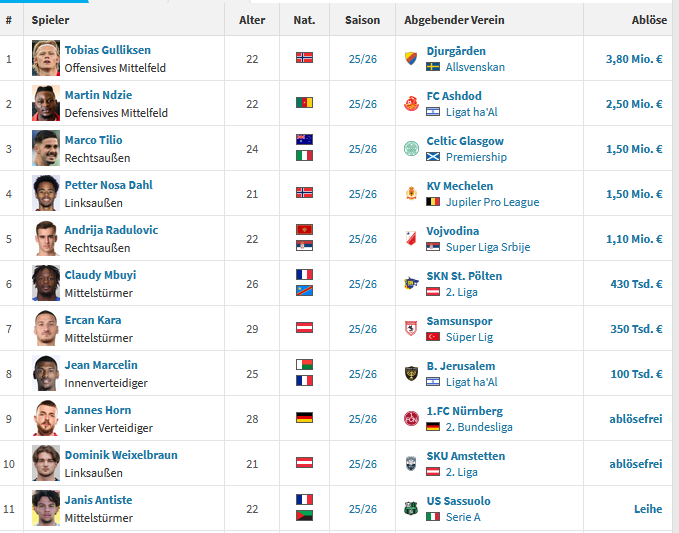Viewport: 679px width, 533px height.
Task: Click the Germany flag for Jannes Horn
Action: [x=304, y=418]
